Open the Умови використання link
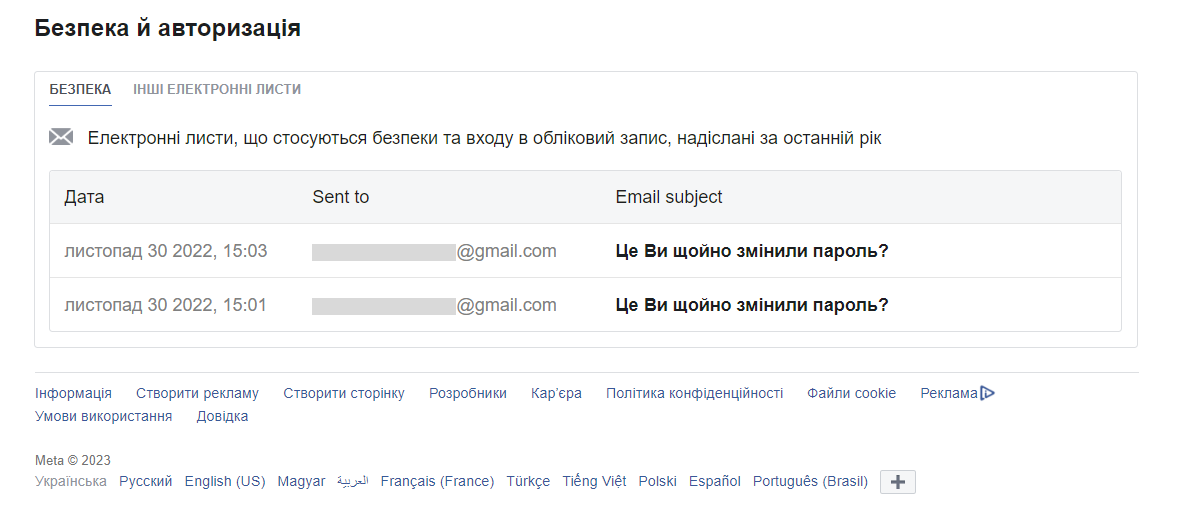The height and width of the screenshot is (514, 1182). pyautogui.click(x=103, y=416)
